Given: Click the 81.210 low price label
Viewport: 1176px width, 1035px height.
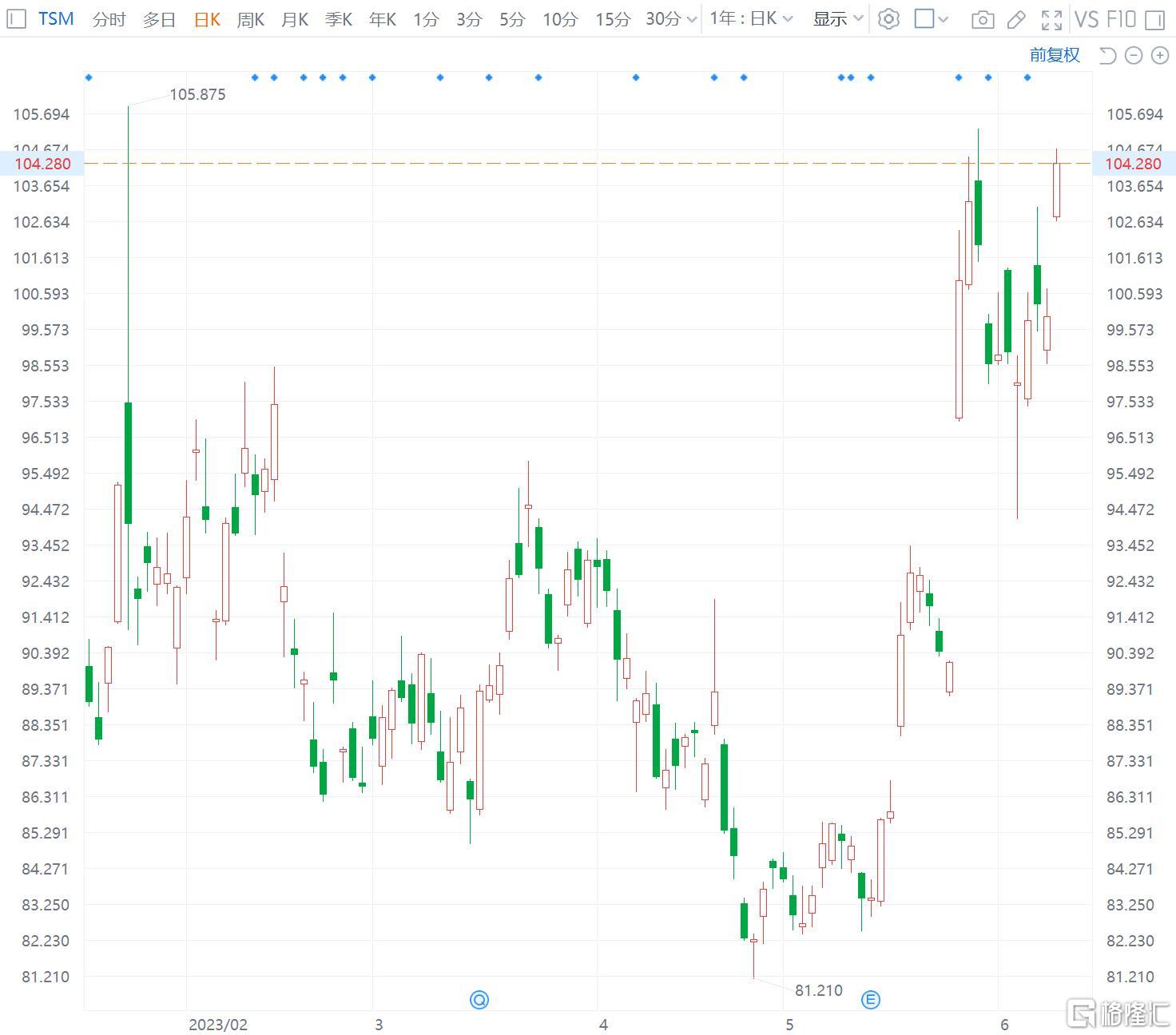Looking at the screenshot, I should [x=819, y=990].
